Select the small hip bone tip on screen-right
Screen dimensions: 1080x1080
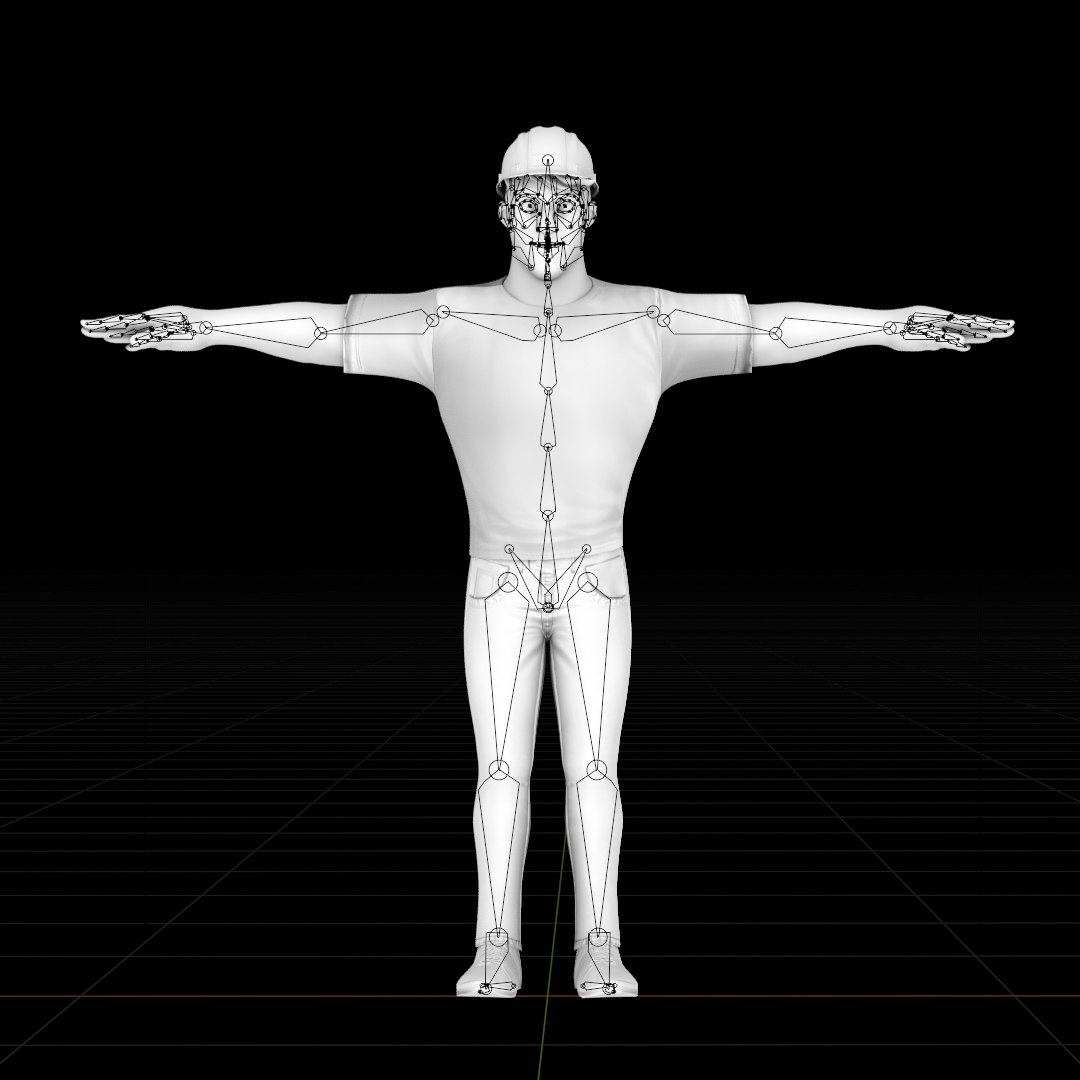[x=586, y=549]
